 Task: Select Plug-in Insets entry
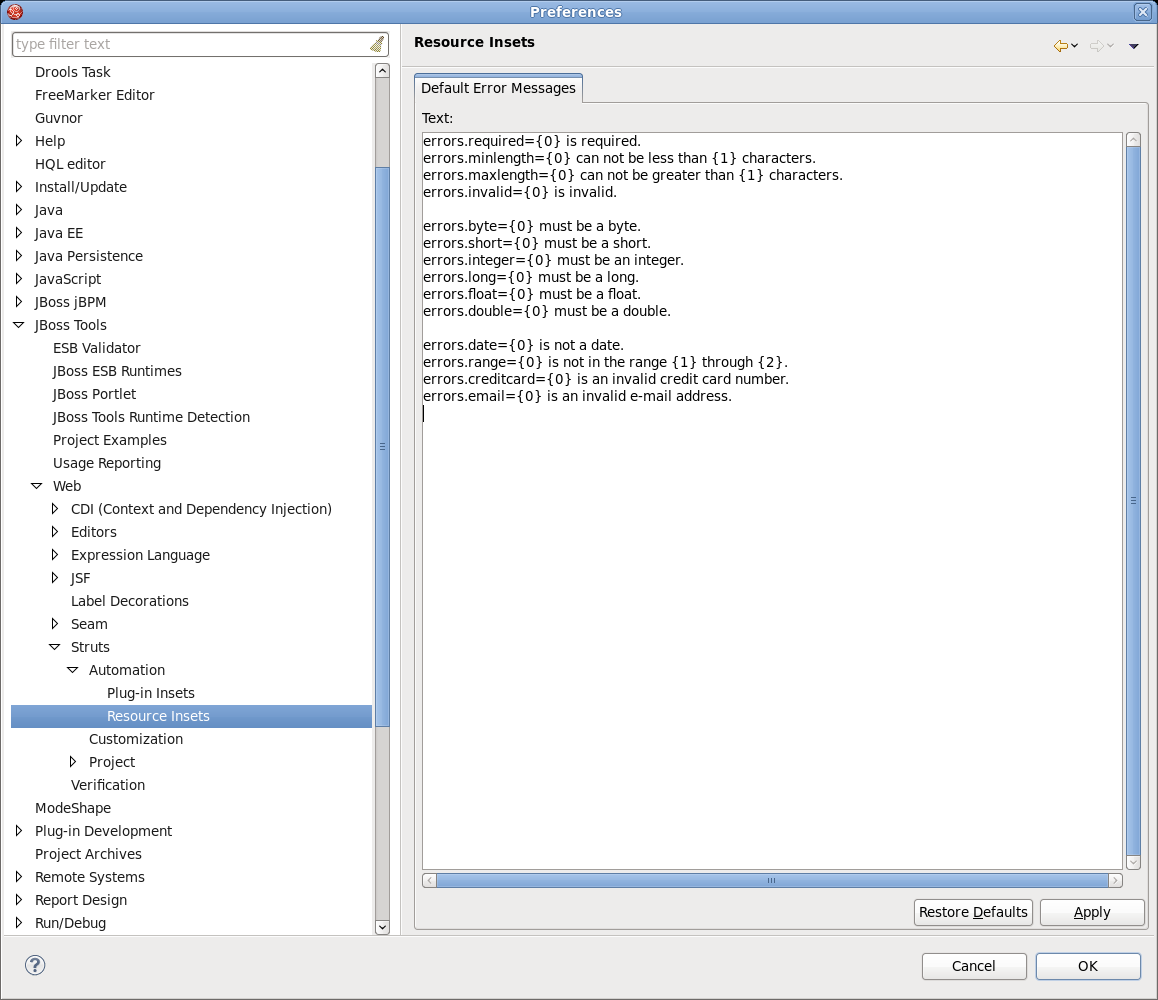click(151, 693)
